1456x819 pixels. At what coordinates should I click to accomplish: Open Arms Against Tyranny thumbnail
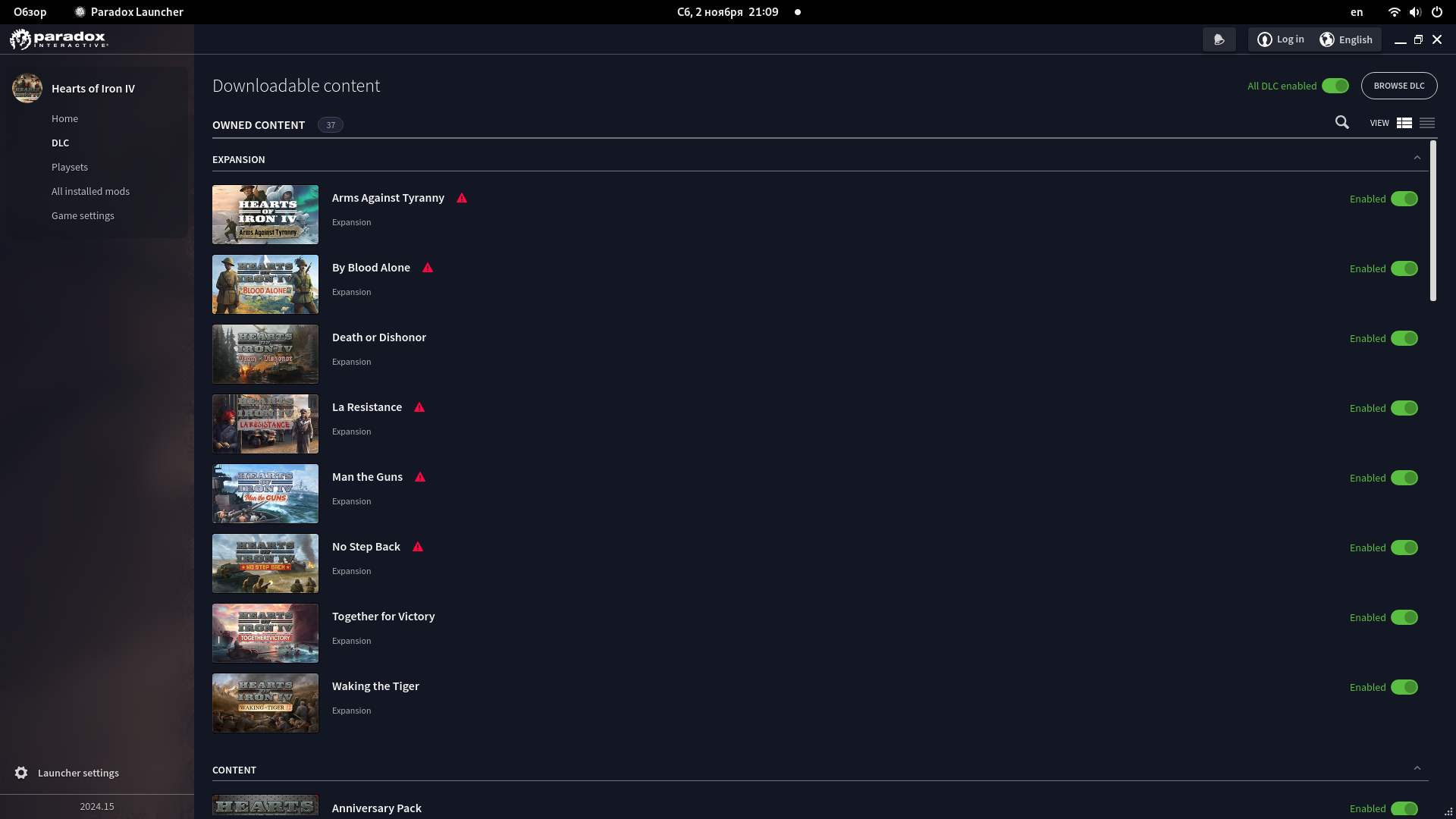pos(265,215)
